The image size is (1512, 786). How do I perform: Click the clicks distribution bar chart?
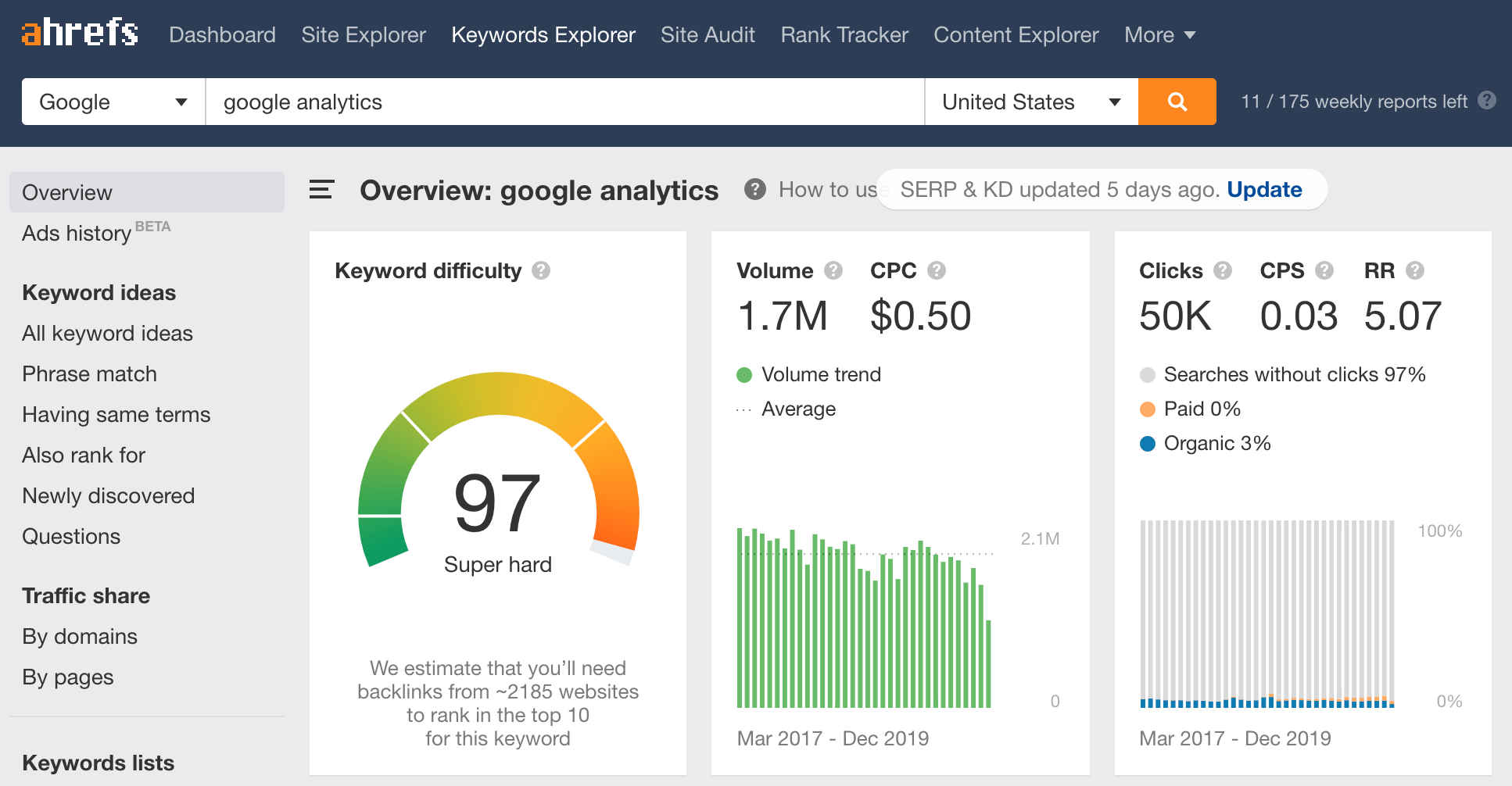point(1267,614)
